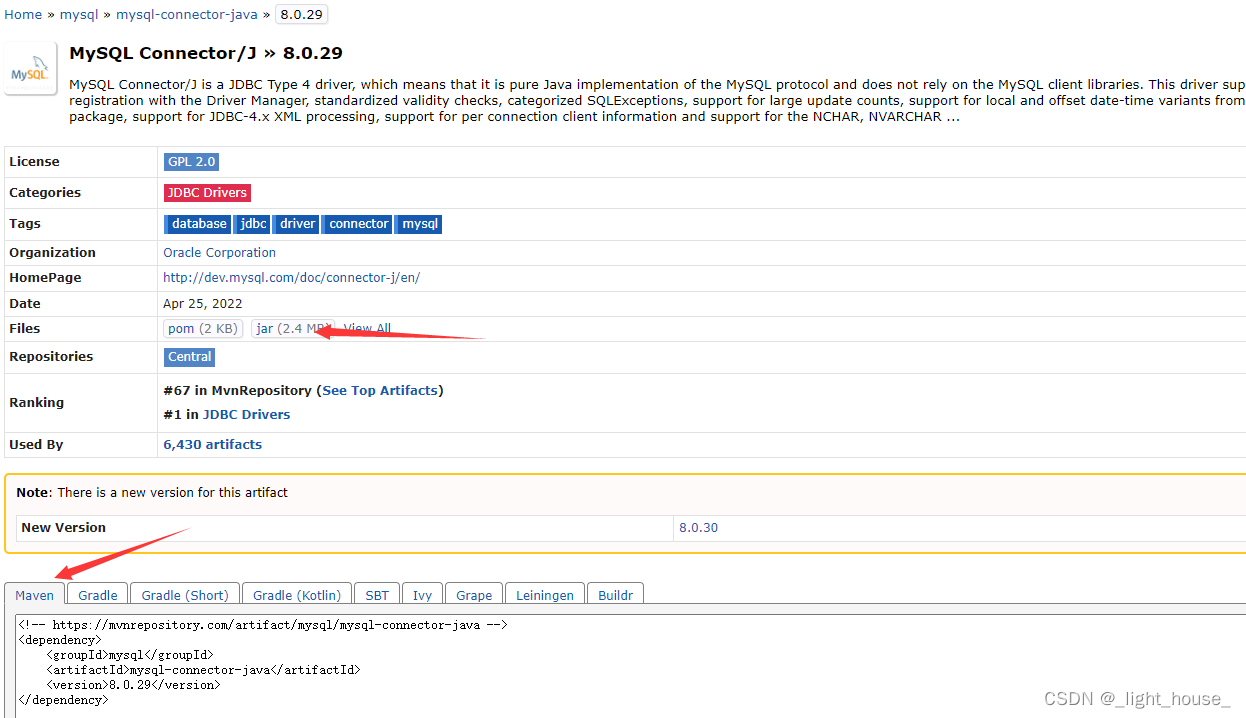
Task: Click the Files row label
Action: pos(25,329)
